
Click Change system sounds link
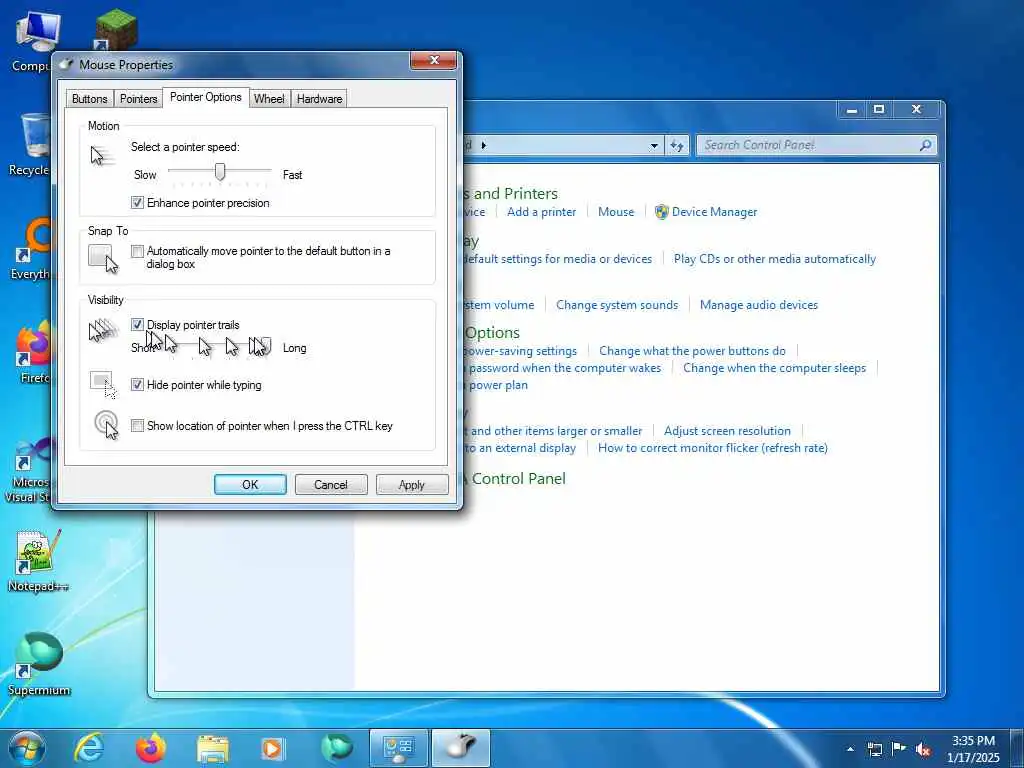click(x=616, y=304)
